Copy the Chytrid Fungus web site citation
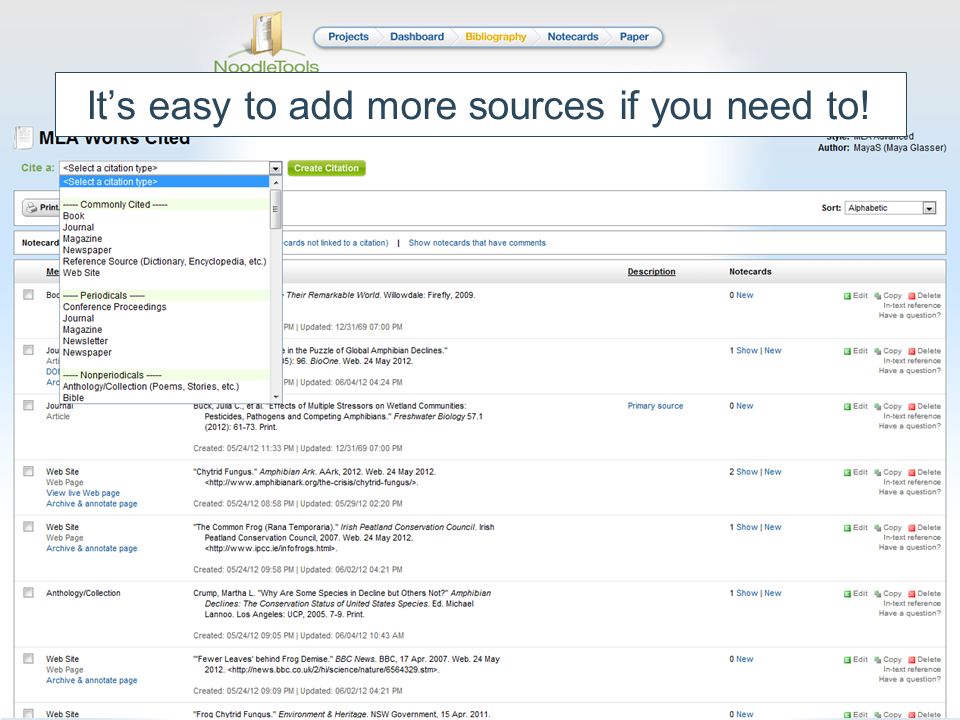Screen dimensions: 960x720 (888, 473)
